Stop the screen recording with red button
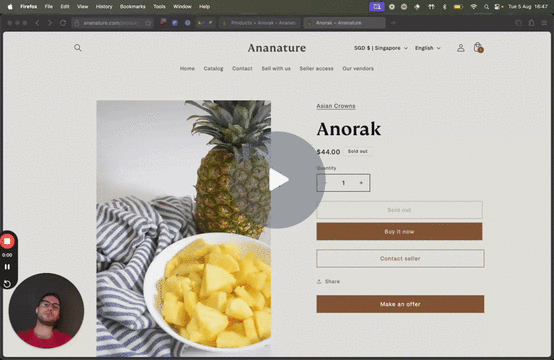This screenshot has width=554, height=360. click(7, 241)
